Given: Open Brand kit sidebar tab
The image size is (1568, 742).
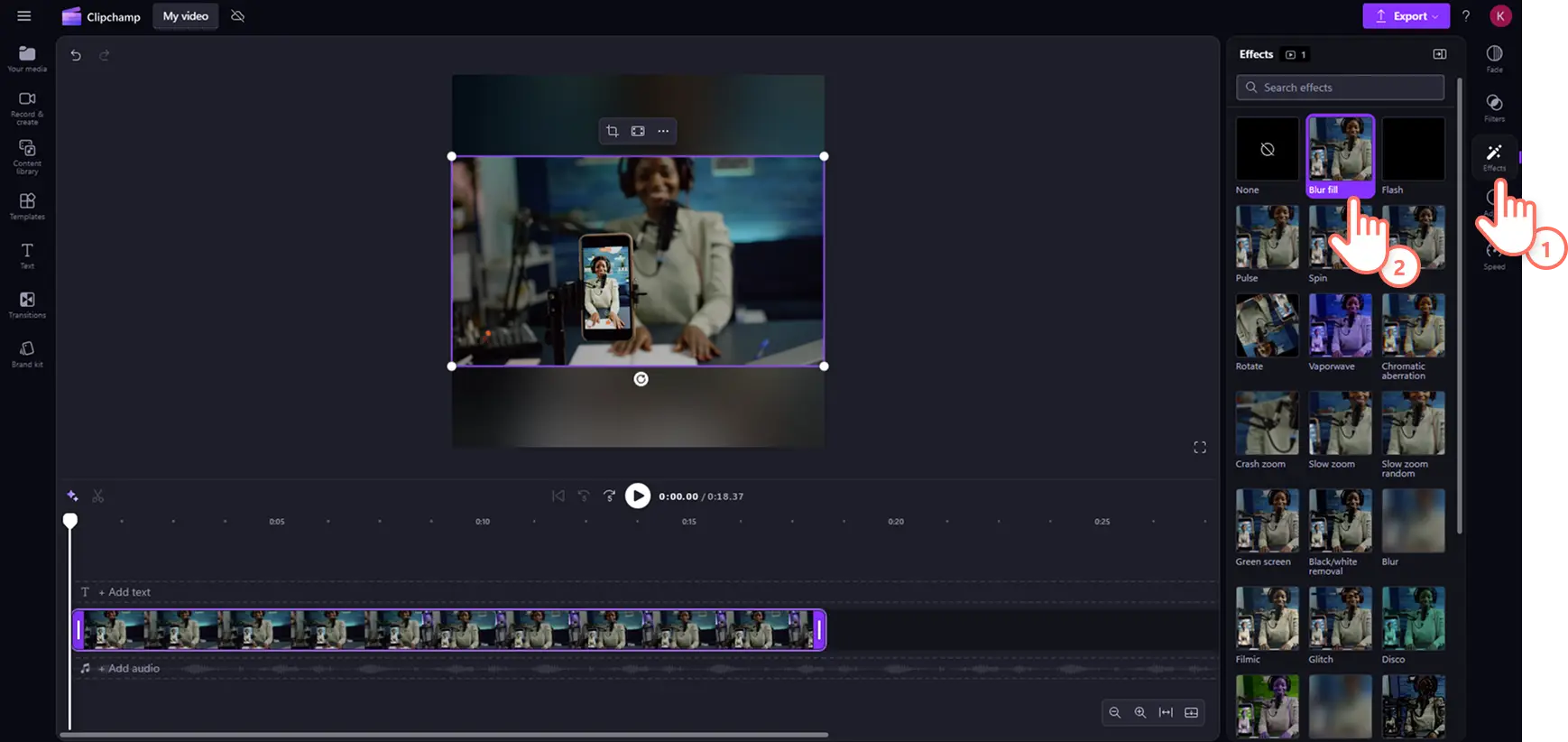Looking at the screenshot, I should (27, 354).
